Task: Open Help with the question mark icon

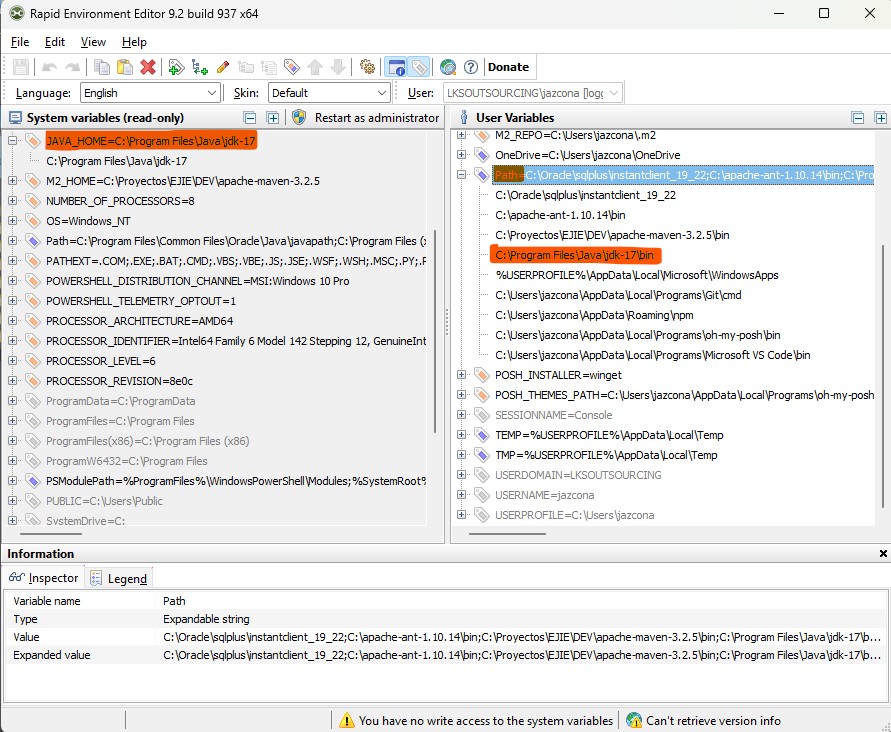Action: click(471, 67)
